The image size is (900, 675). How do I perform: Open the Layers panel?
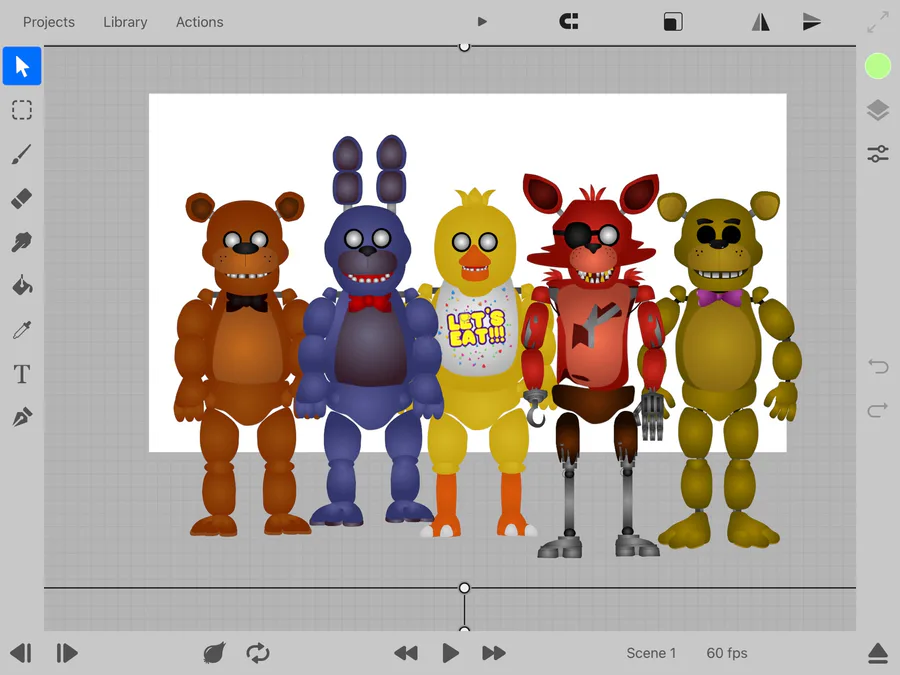878,110
